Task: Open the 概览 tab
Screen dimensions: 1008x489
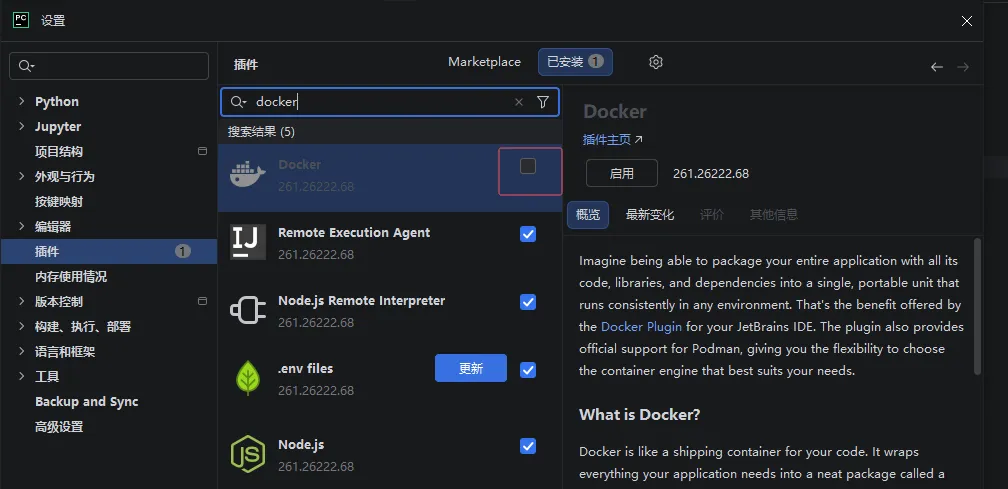Action: pyautogui.click(x=588, y=215)
